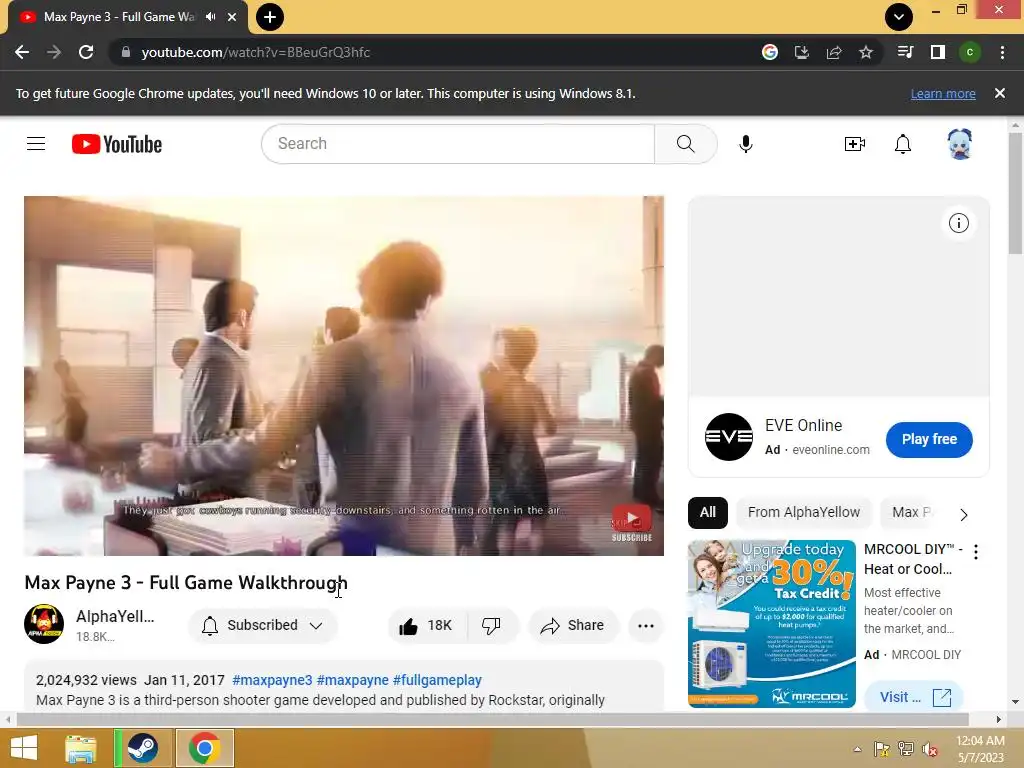The image size is (1024, 768).
Task: Click the AlphaYell... channel name
Action: (x=115, y=616)
